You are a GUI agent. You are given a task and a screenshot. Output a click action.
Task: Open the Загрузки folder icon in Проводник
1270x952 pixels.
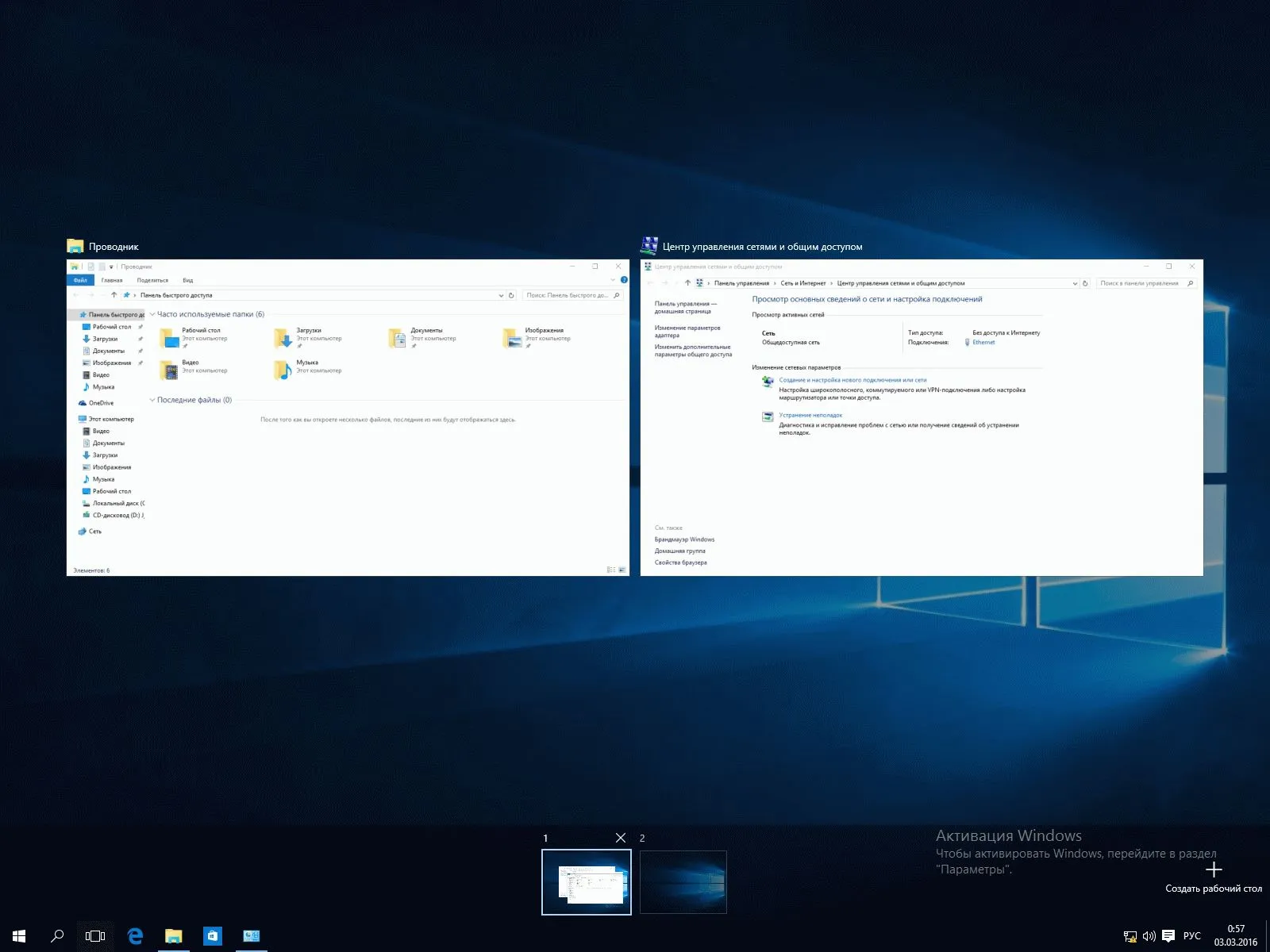point(283,338)
